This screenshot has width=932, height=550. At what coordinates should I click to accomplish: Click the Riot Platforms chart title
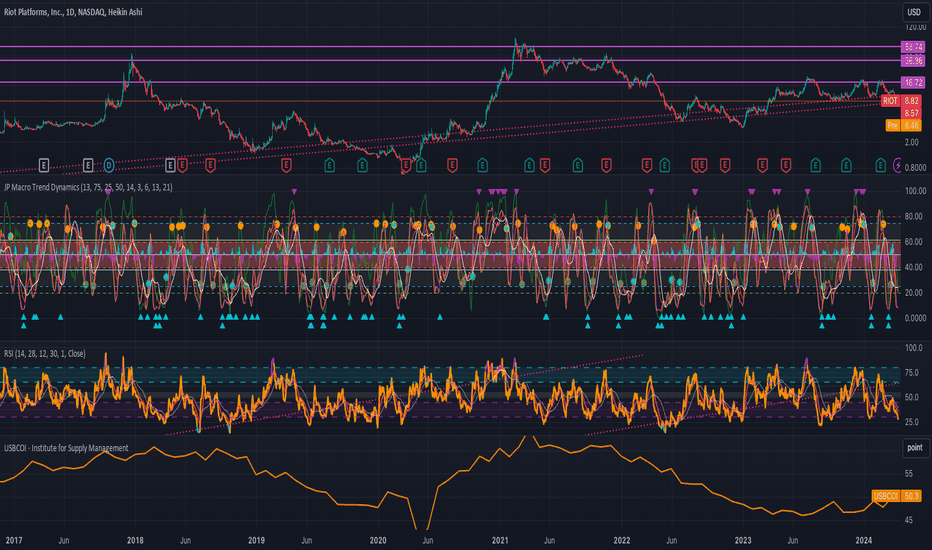73,12
